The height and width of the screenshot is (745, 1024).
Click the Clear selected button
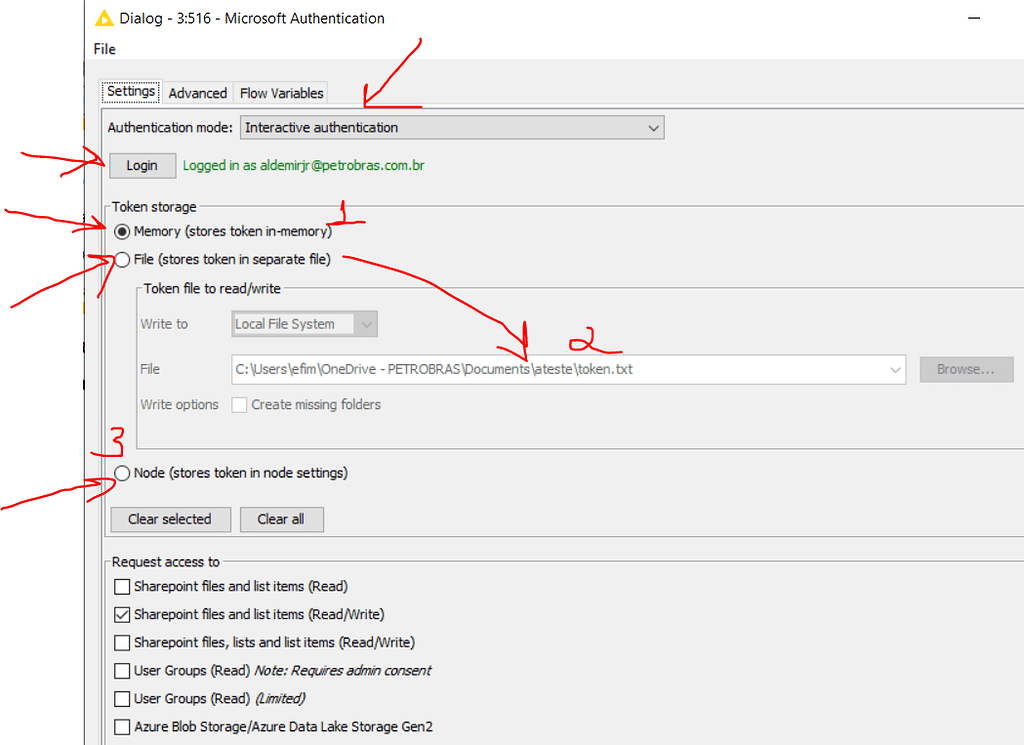[x=170, y=519]
